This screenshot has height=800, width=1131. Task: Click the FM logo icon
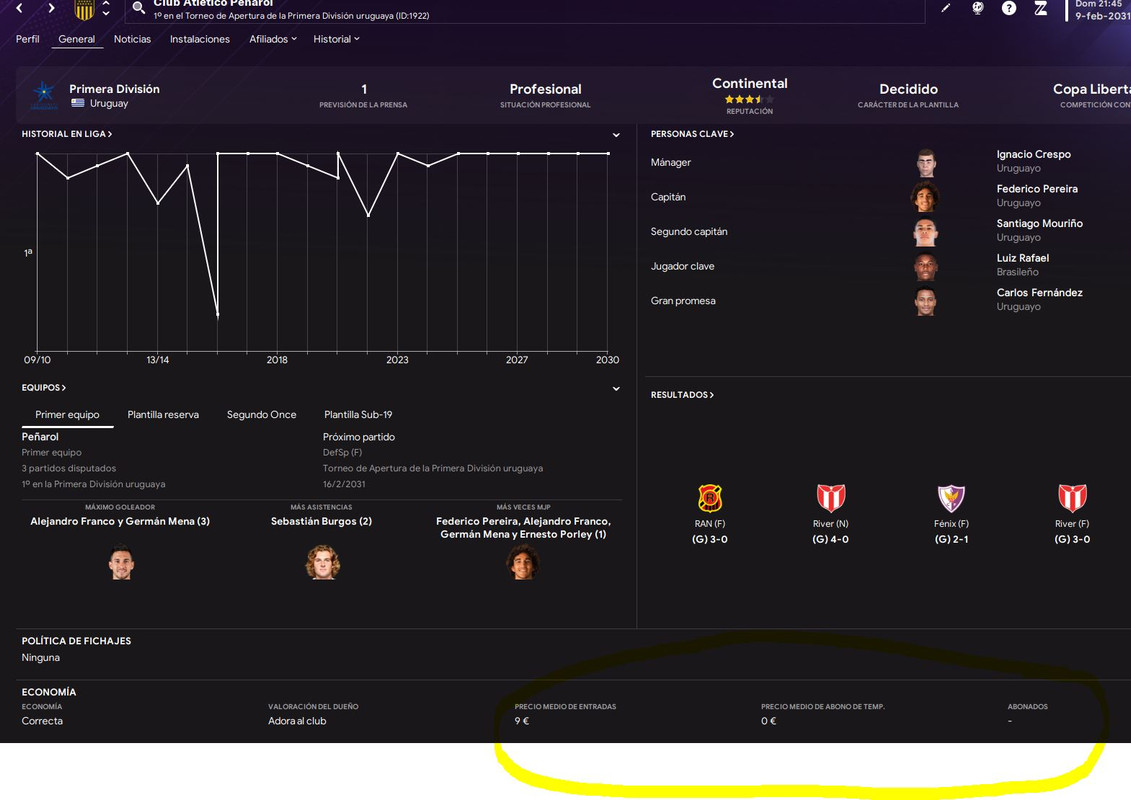(x=1041, y=8)
